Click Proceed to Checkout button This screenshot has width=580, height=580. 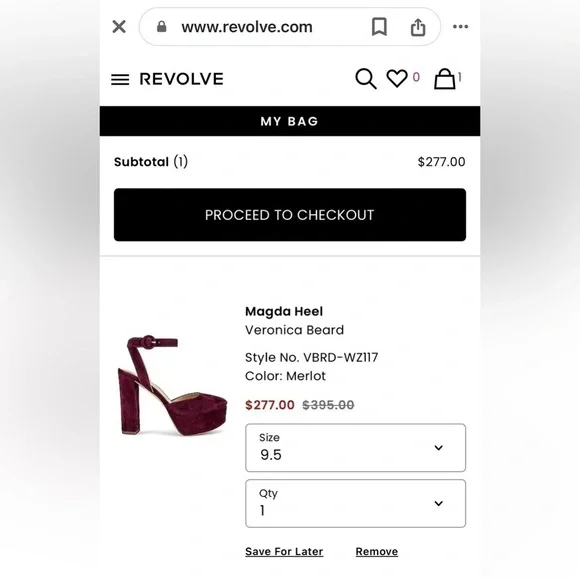(x=290, y=215)
